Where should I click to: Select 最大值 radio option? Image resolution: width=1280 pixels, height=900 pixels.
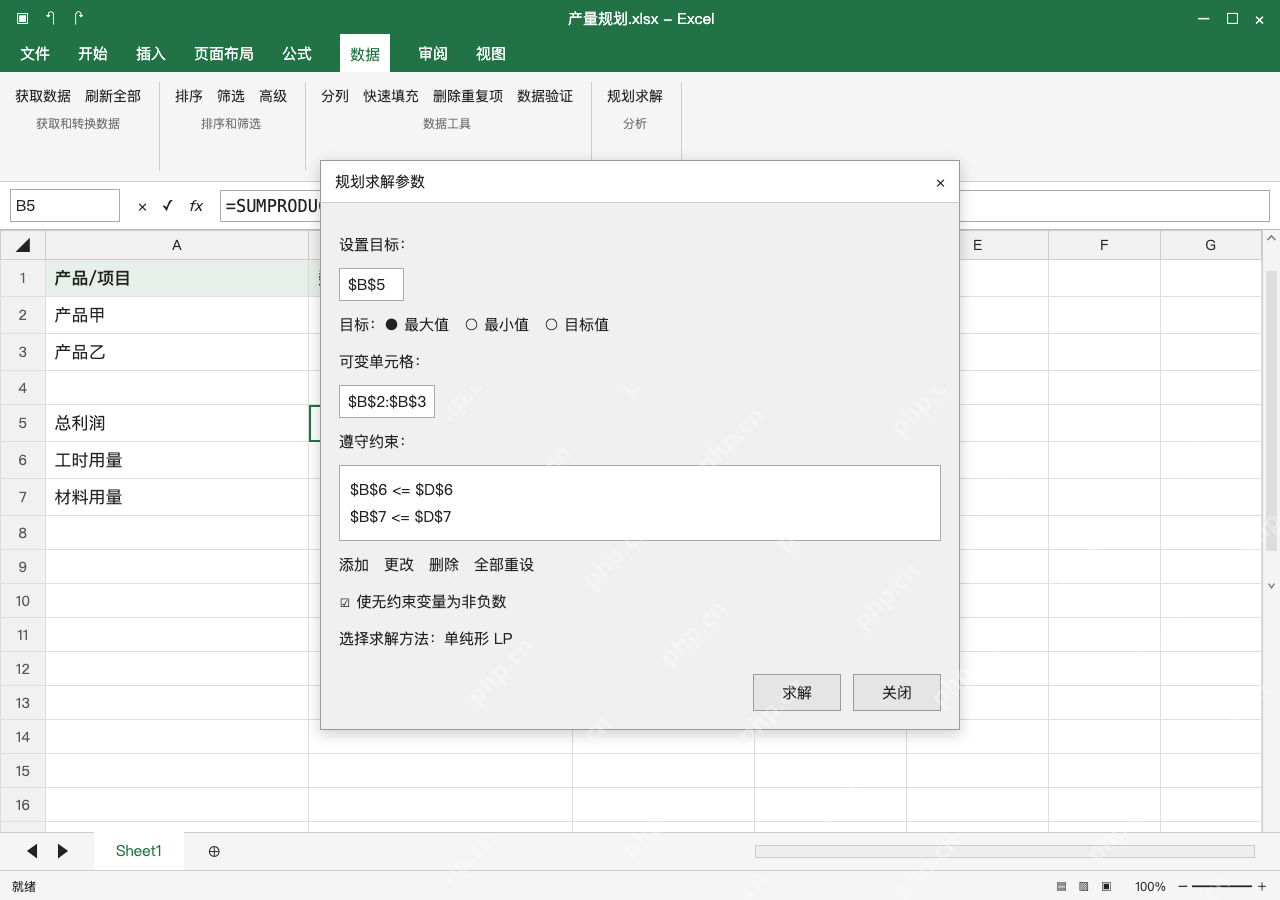[417, 325]
